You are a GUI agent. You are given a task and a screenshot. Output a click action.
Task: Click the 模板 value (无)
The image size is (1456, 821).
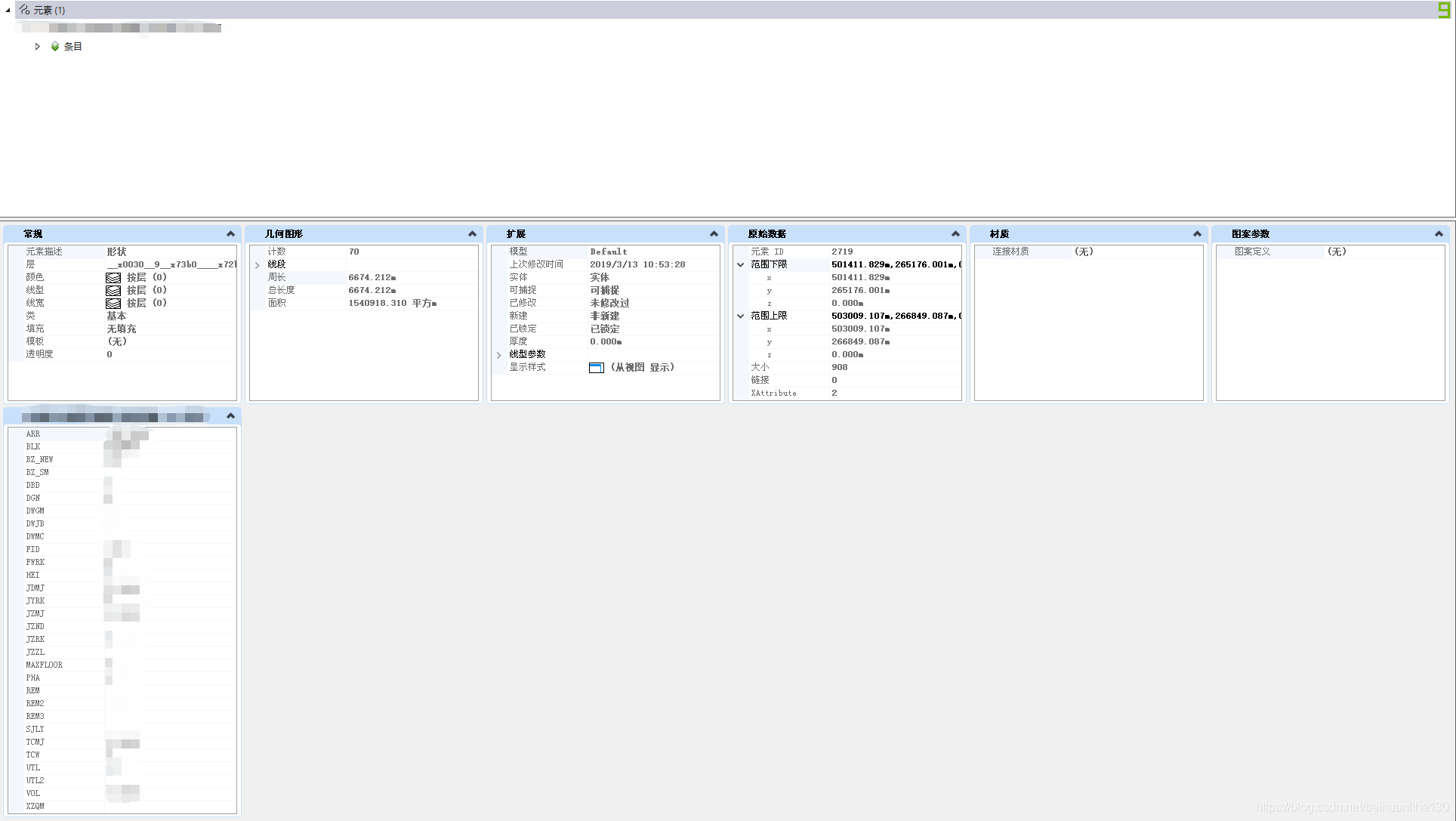[117, 341]
